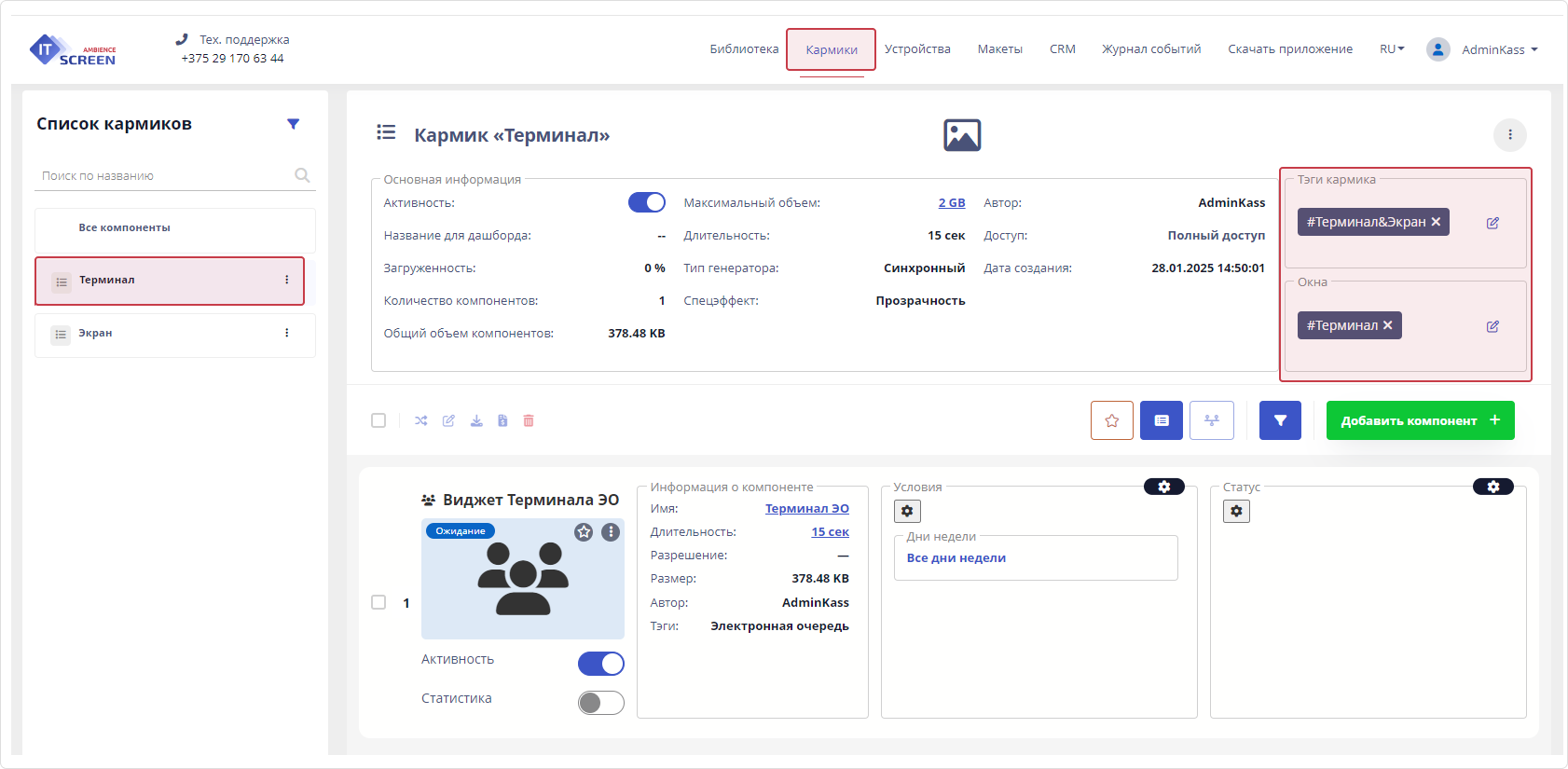Click the Синхронный generator type value

(x=924, y=268)
